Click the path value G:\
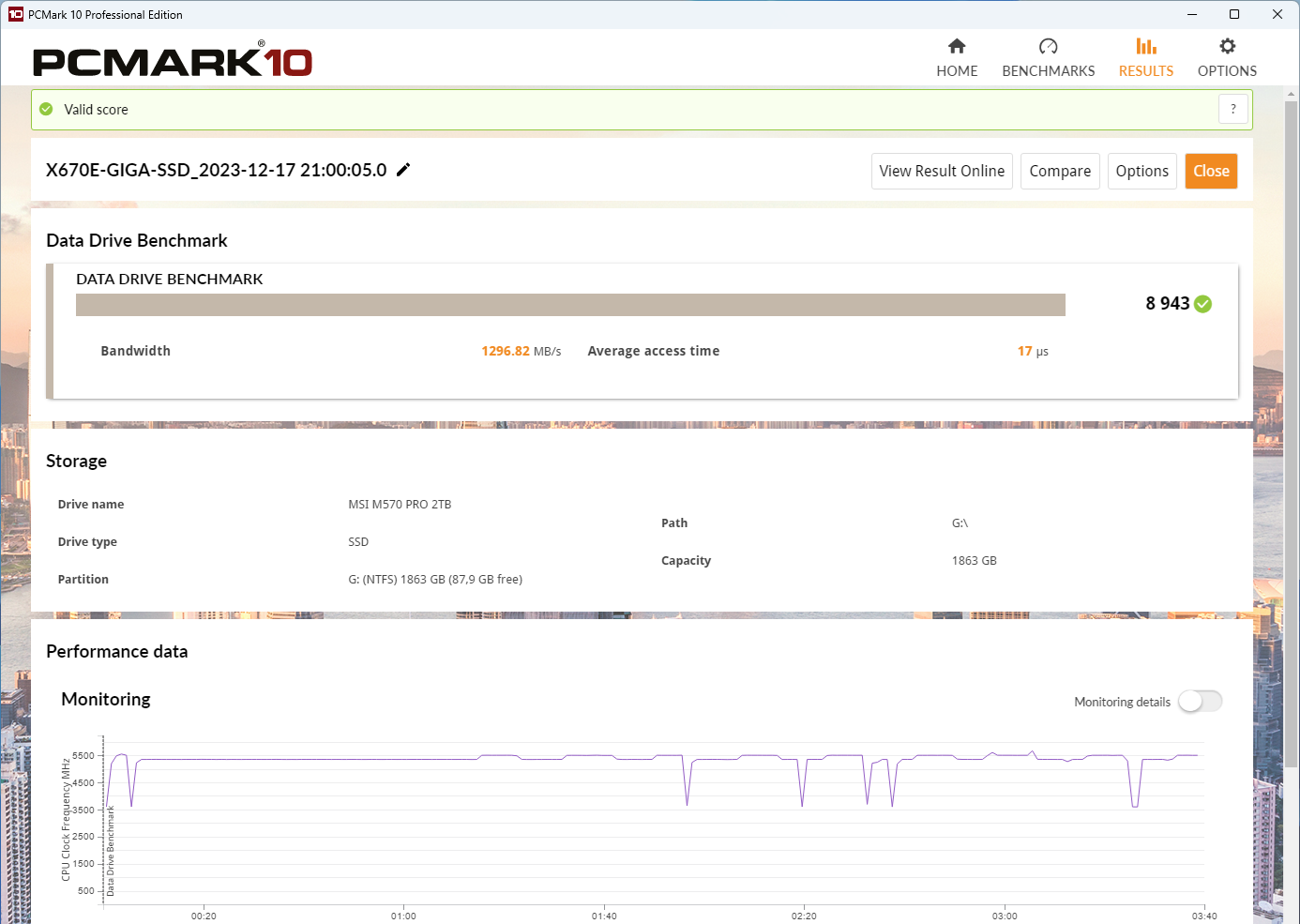 coord(960,523)
